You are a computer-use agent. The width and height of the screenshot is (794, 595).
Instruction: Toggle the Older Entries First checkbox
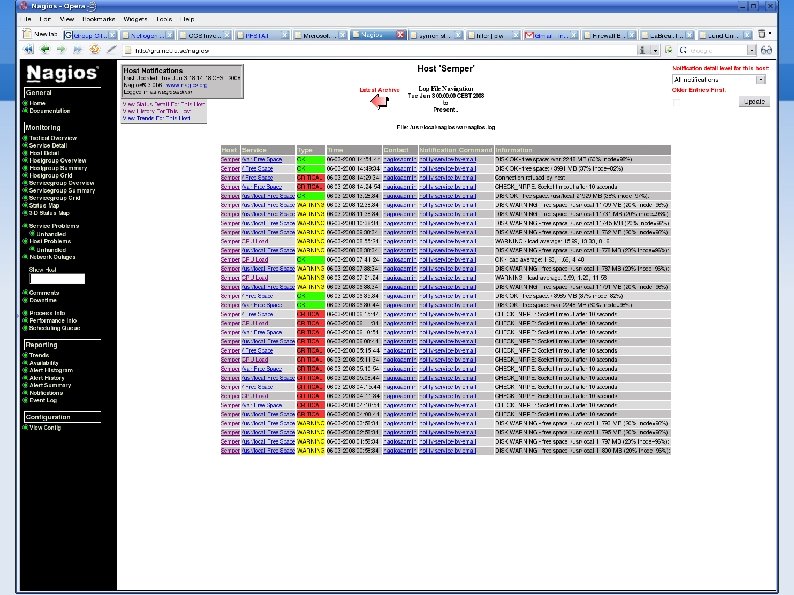677,102
